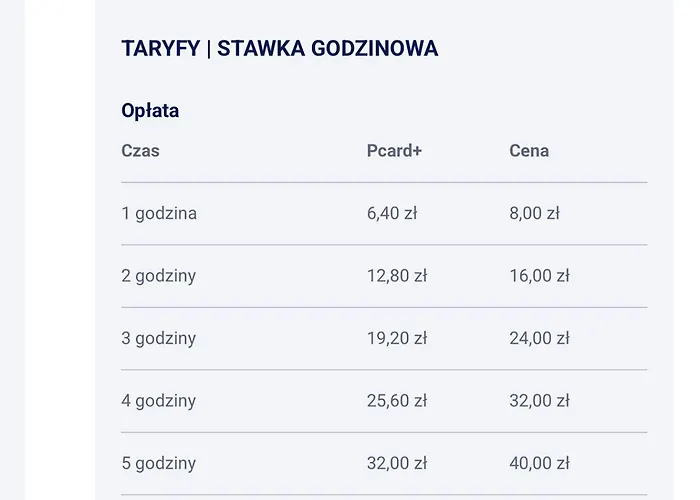Click the 8,00 zł price
The height and width of the screenshot is (500, 700).
point(534,213)
